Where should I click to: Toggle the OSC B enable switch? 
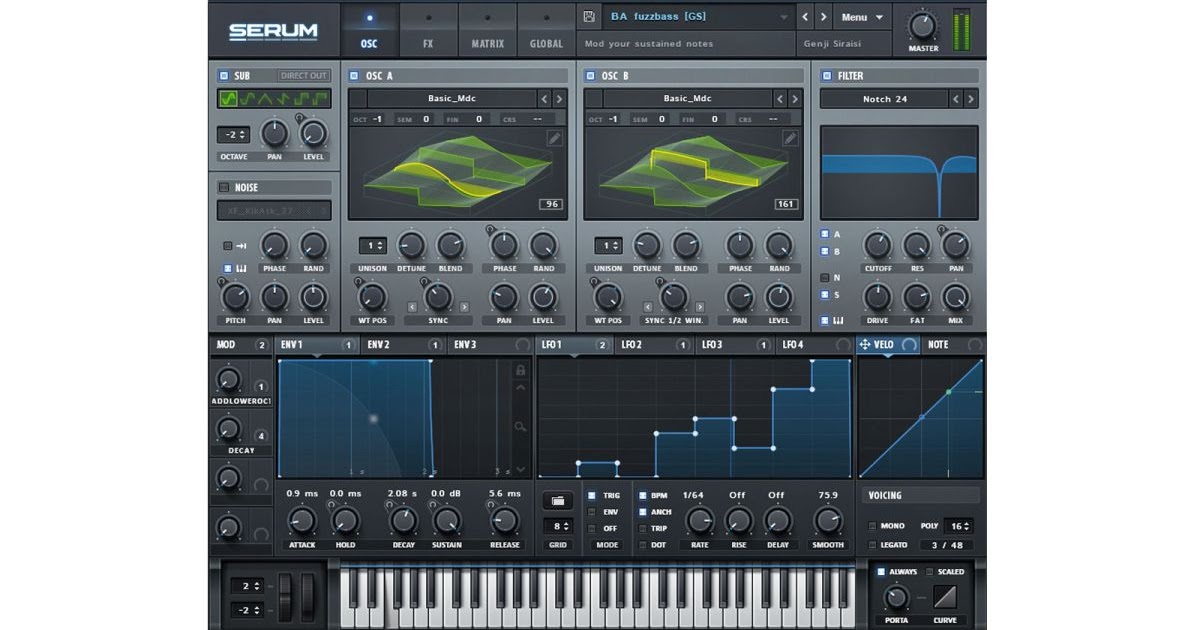click(590, 76)
